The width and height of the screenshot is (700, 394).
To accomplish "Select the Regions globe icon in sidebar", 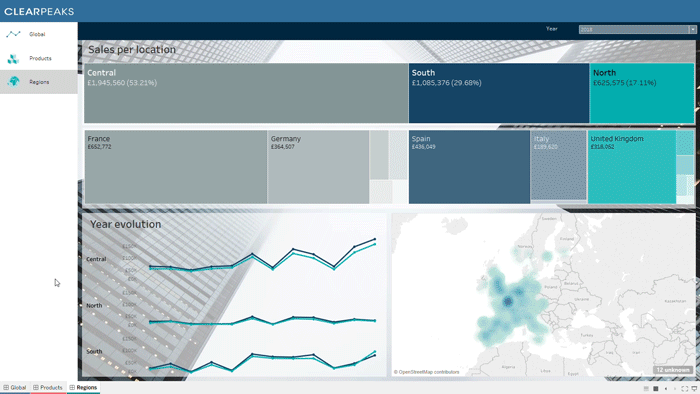I will [13, 82].
